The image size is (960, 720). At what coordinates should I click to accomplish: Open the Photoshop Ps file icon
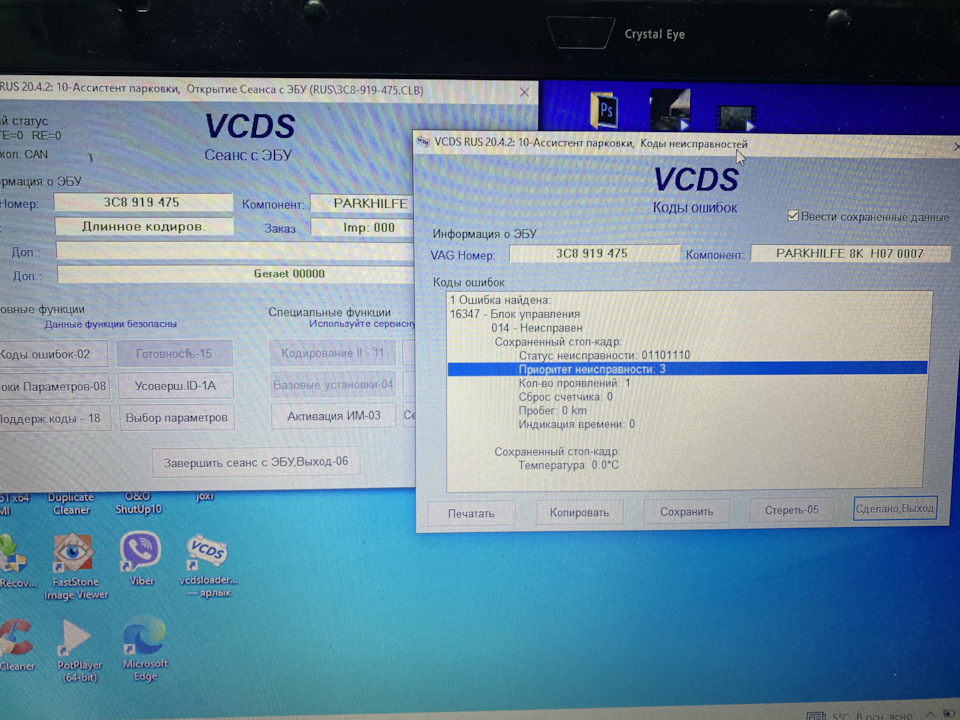click(604, 110)
